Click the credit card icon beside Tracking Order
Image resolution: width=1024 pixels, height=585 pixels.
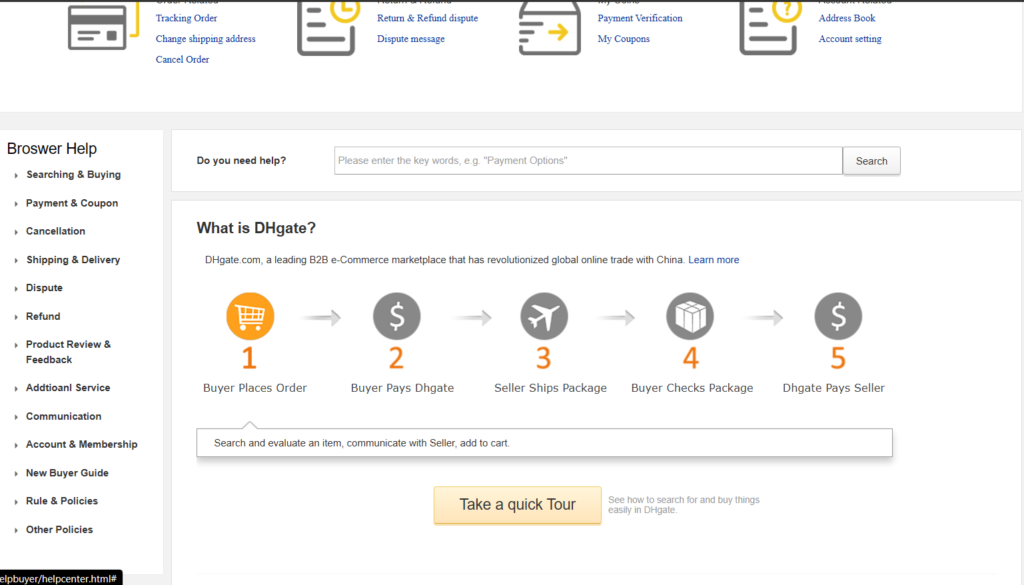[103, 26]
